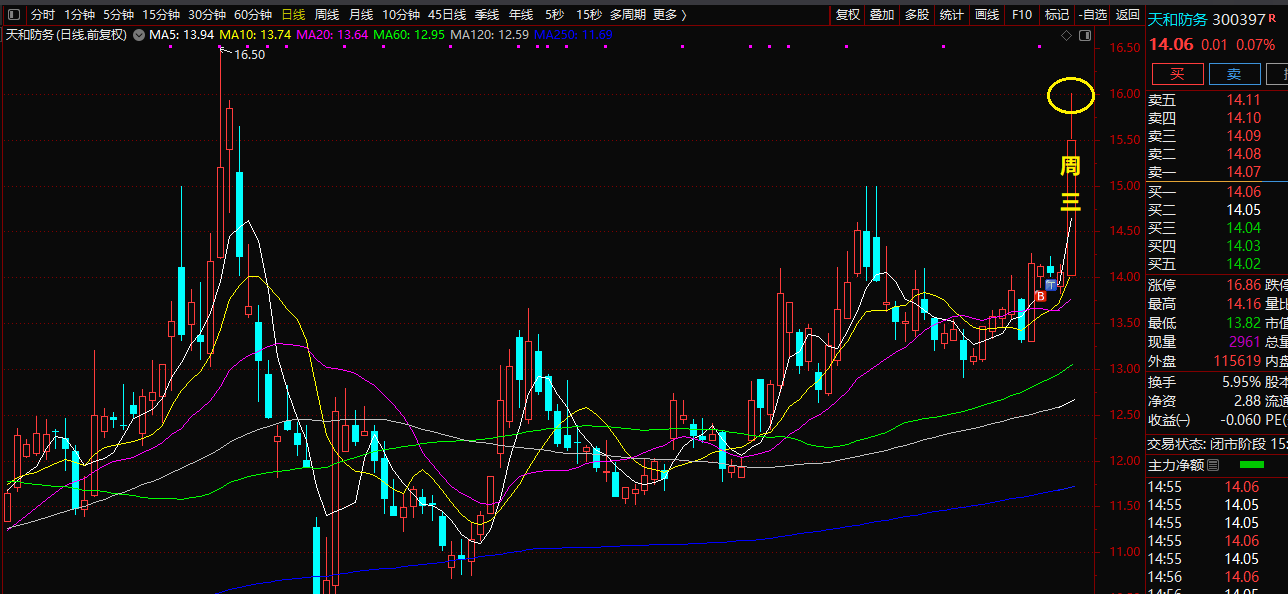Select the 5秒 period
This screenshot has width=1288, height=594.
click(554, 15)
